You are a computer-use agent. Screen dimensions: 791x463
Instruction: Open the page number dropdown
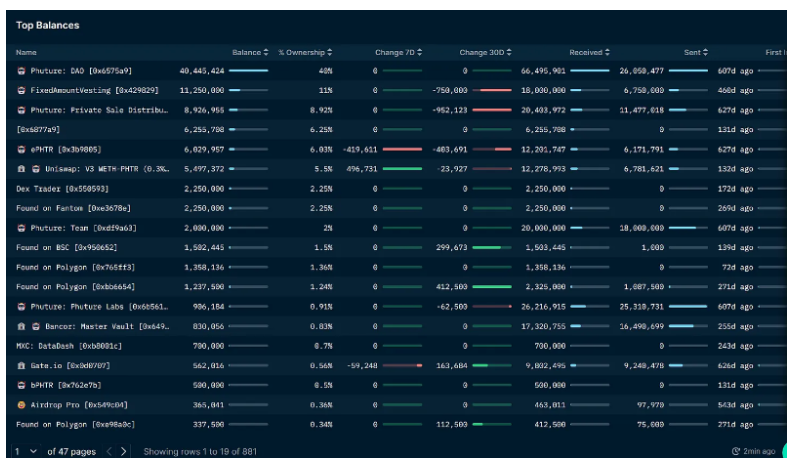coord(26,451)
